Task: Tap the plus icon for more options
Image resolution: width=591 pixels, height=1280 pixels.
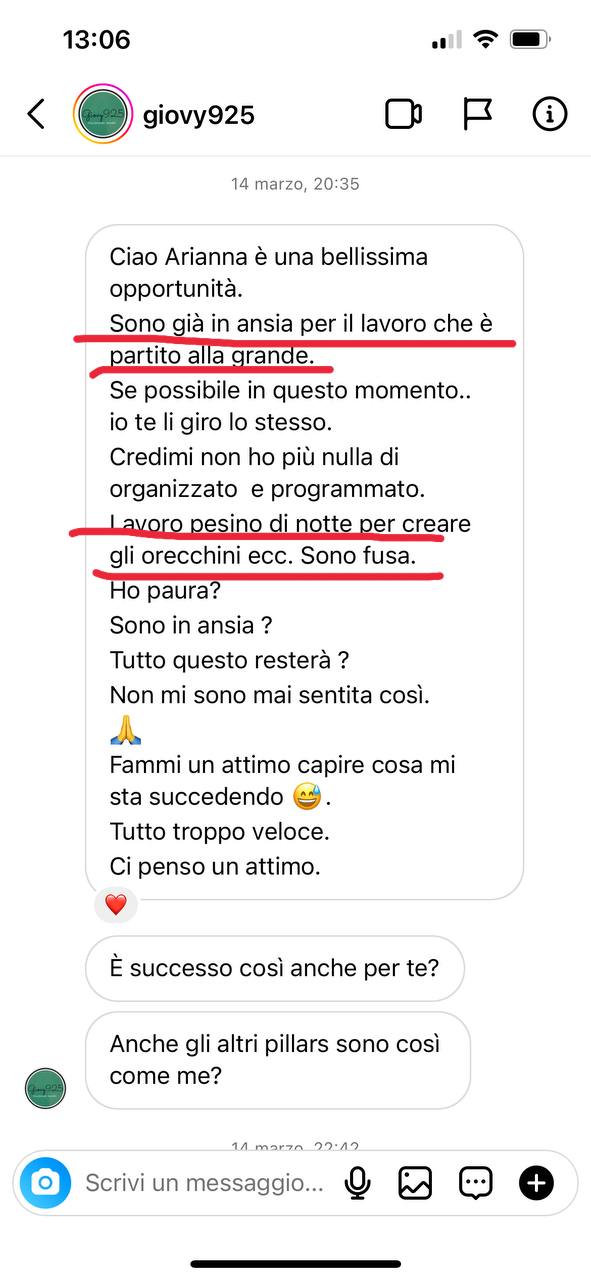Action: (x=536, y=1184)
